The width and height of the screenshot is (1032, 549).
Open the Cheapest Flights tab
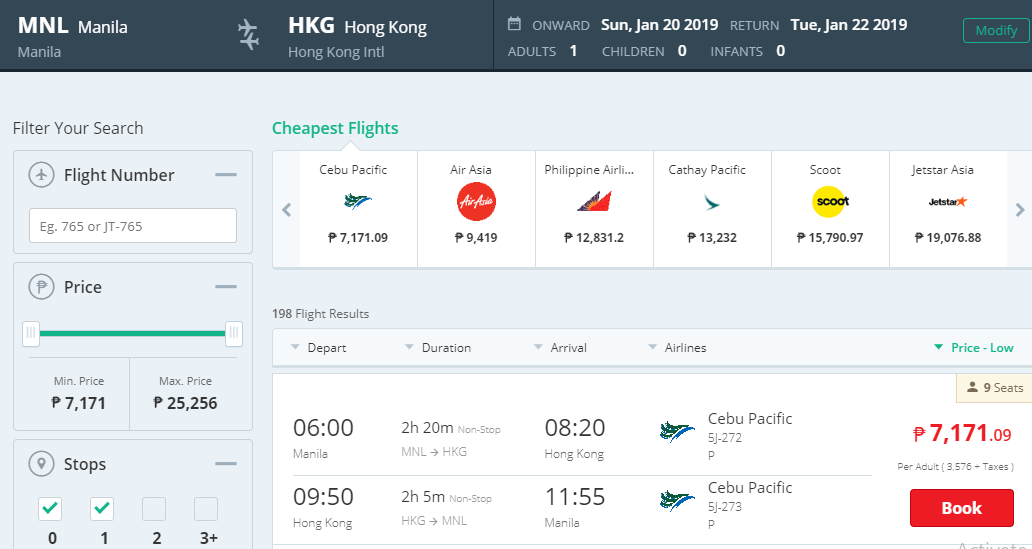pos(335,128)
